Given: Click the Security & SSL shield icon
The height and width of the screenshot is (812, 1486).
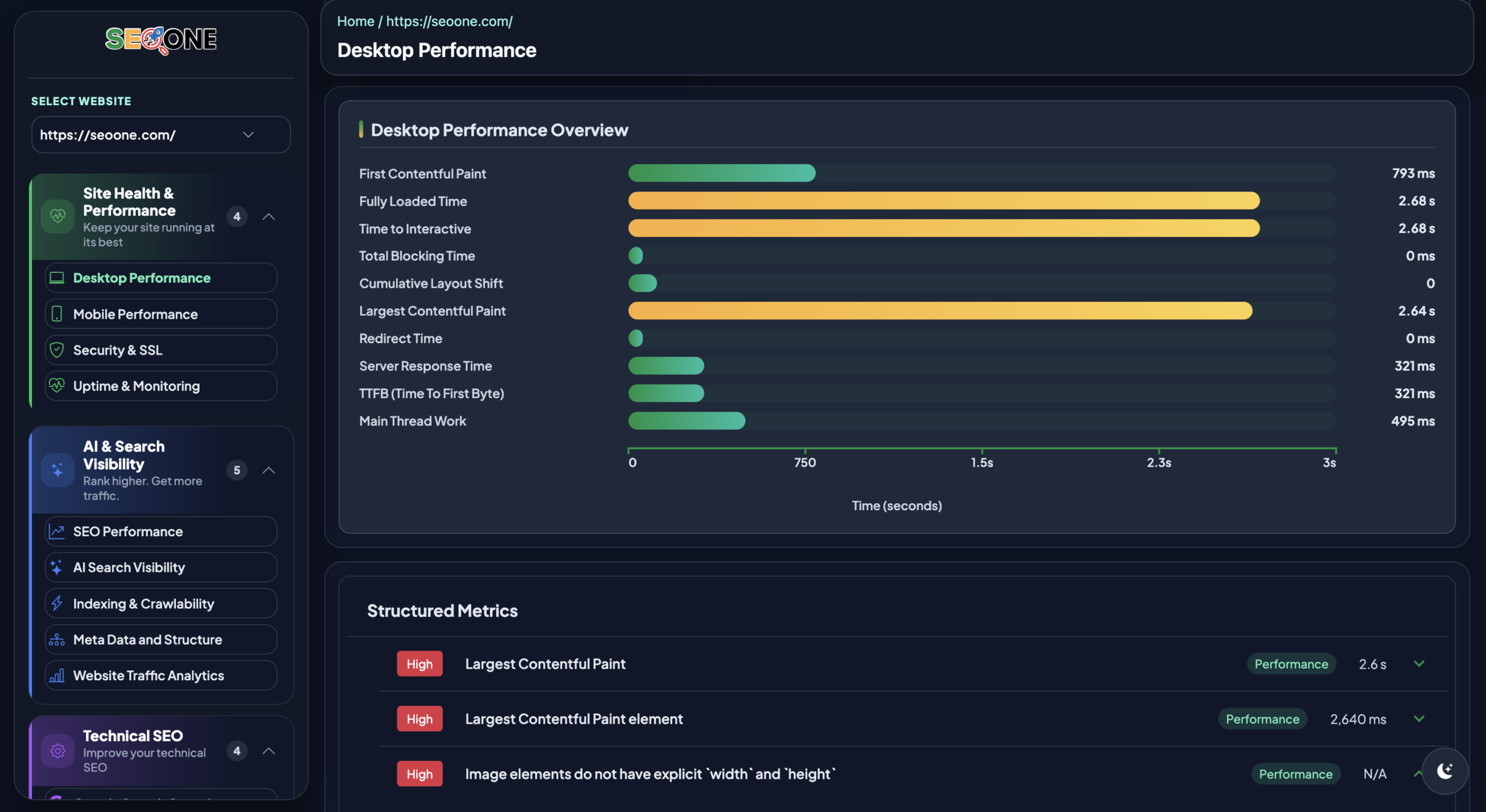Looking at the screenshot, I should 57,350.
